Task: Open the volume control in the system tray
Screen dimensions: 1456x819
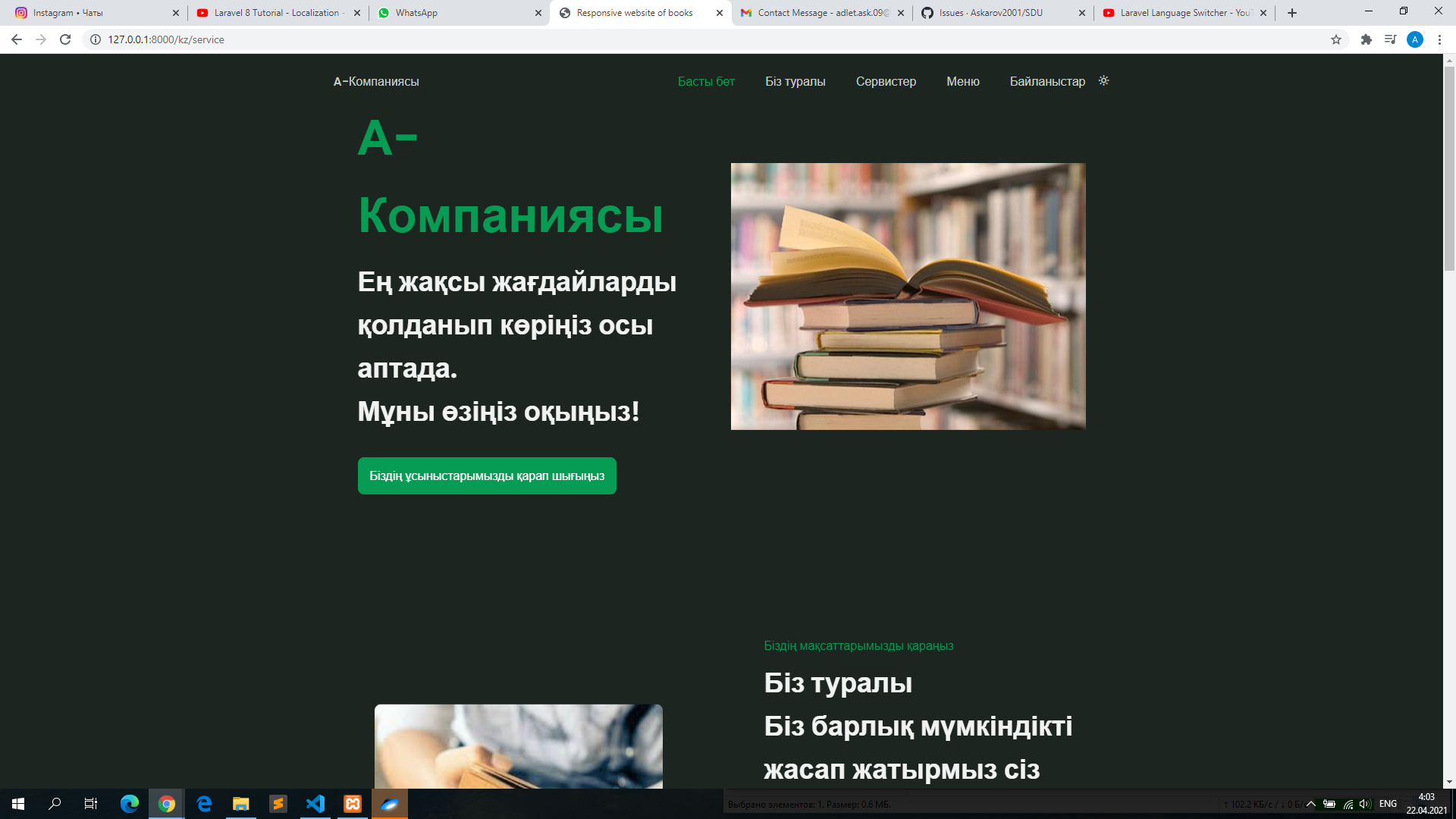Action: click(x=1365, y=804)
